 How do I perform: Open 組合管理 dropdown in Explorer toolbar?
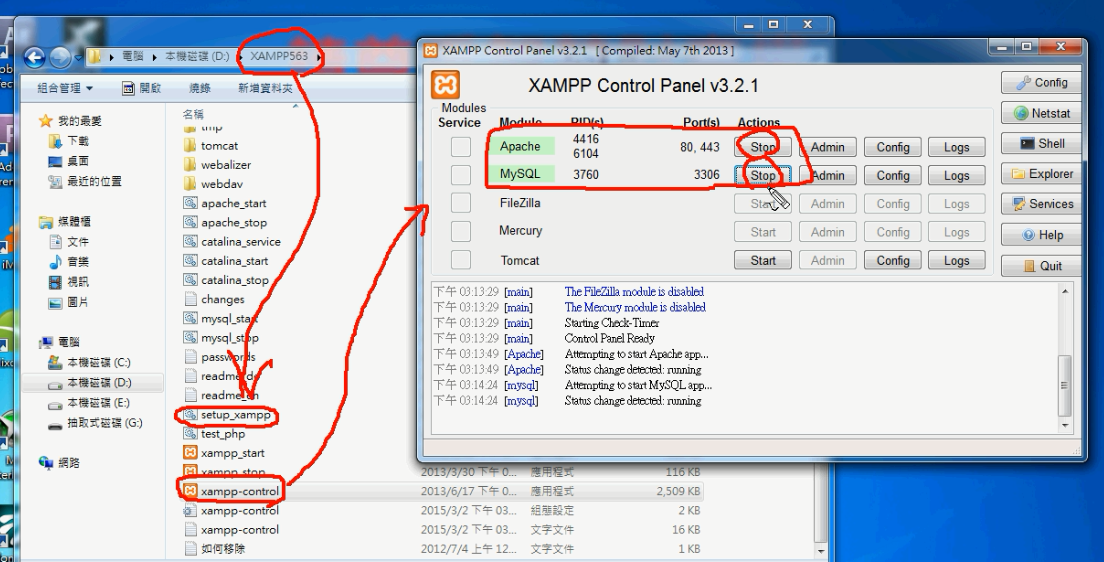(65, 88)
